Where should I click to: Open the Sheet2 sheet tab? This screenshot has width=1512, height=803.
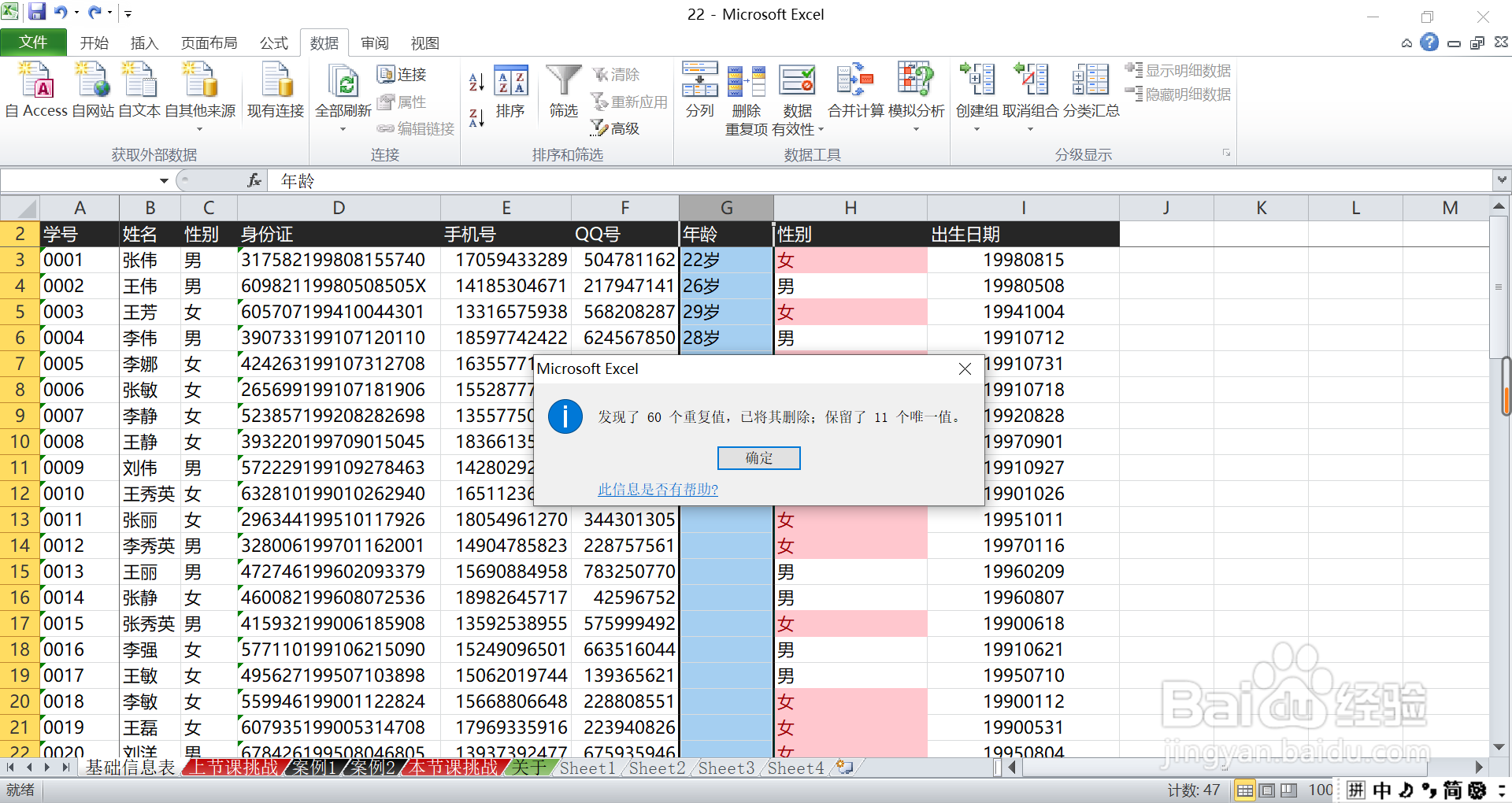point(657,768)
